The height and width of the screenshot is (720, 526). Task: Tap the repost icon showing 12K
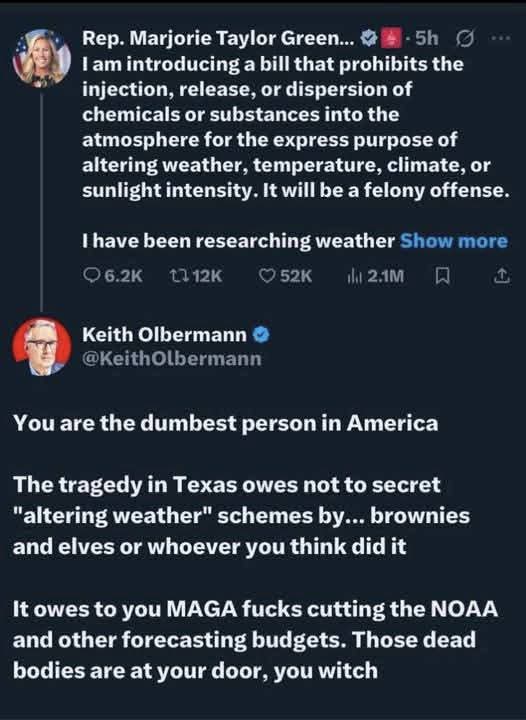click(196, 276)
